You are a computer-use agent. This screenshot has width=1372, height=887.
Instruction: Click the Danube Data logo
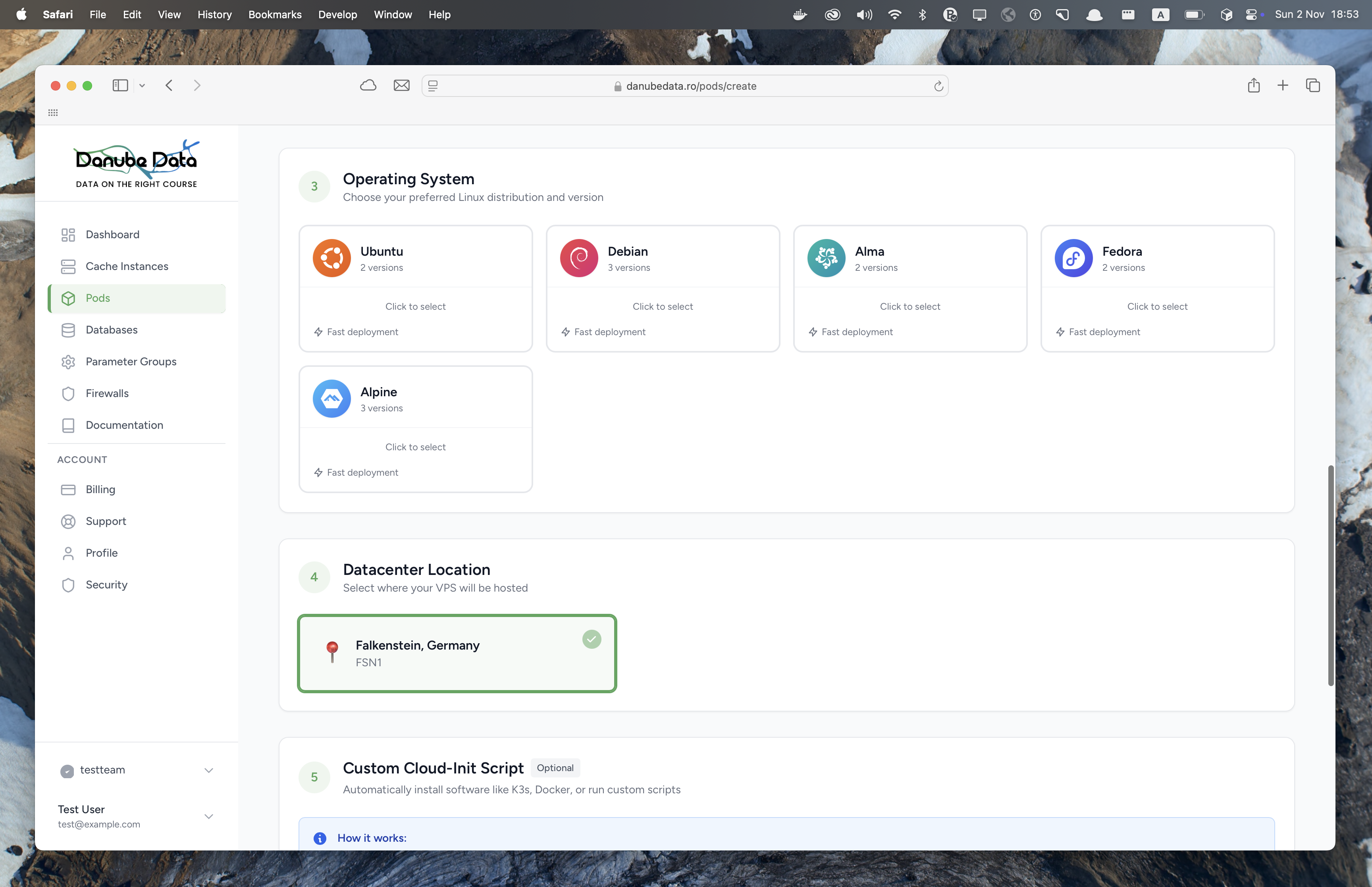(137, 163)
